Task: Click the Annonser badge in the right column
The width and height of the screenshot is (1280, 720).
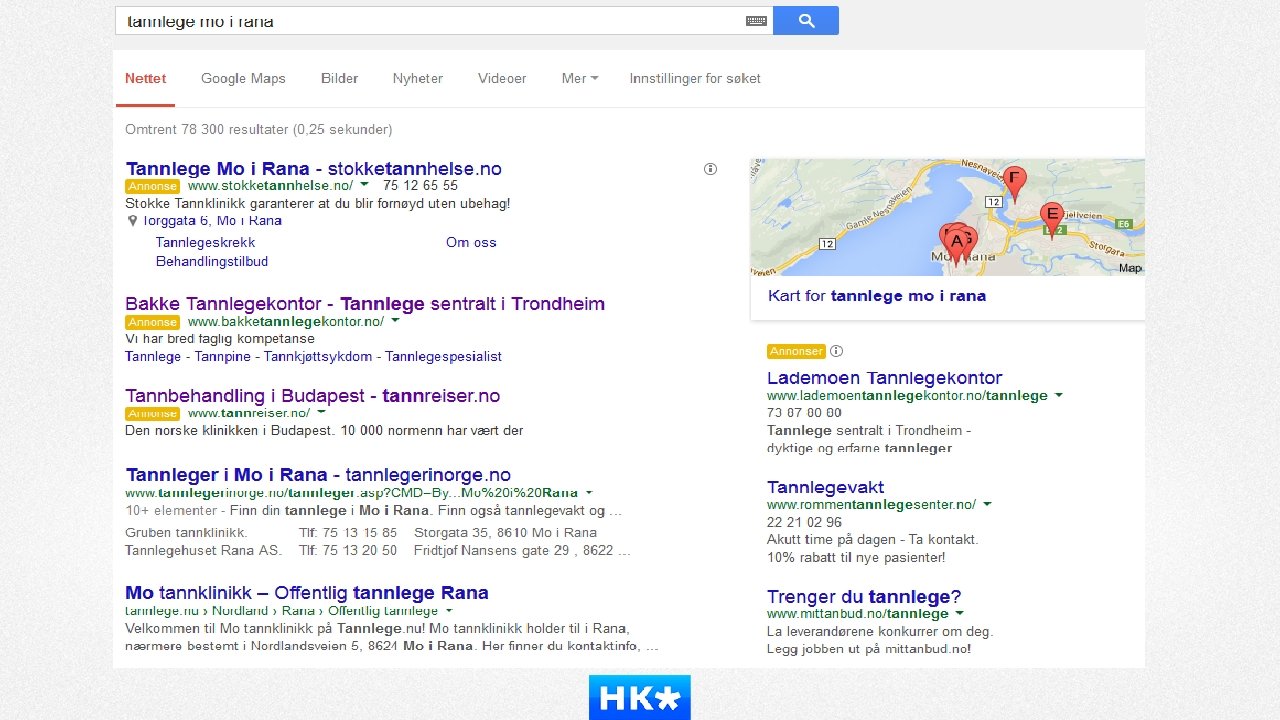Action: [x=796, y=351]
